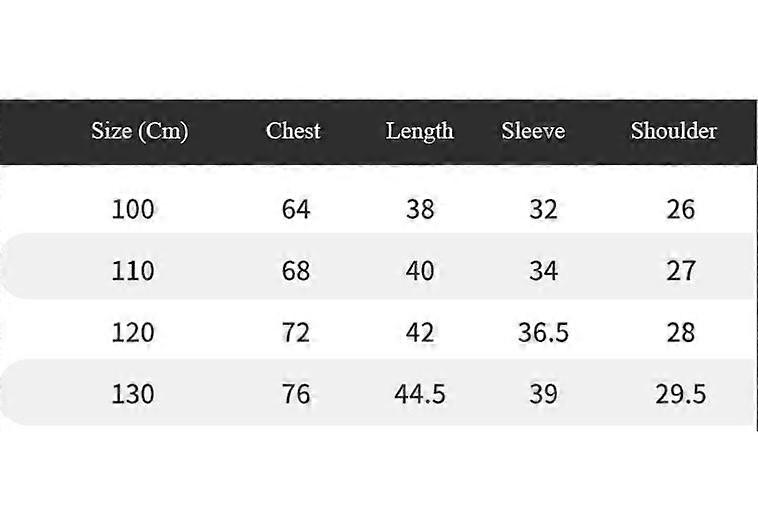Click sleeve value 36.5

[x=543, y=332]
